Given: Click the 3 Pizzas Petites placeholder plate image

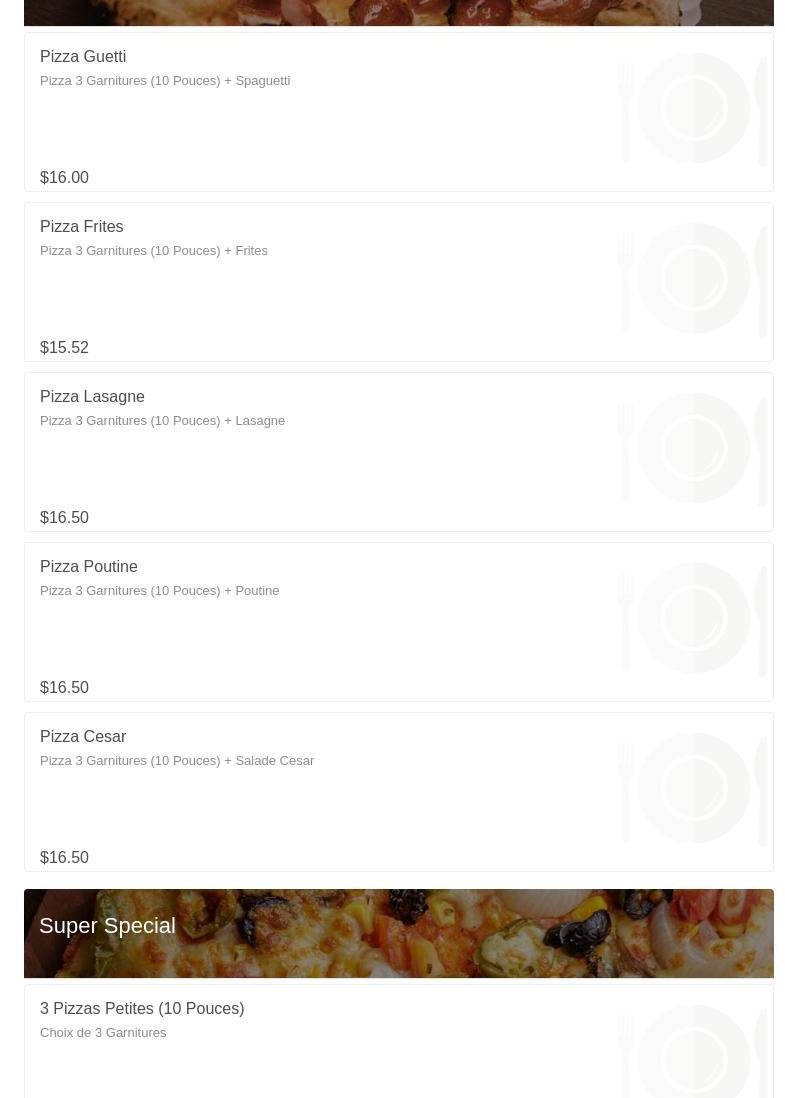Looking at the screenshot, I should [693, 1052].
